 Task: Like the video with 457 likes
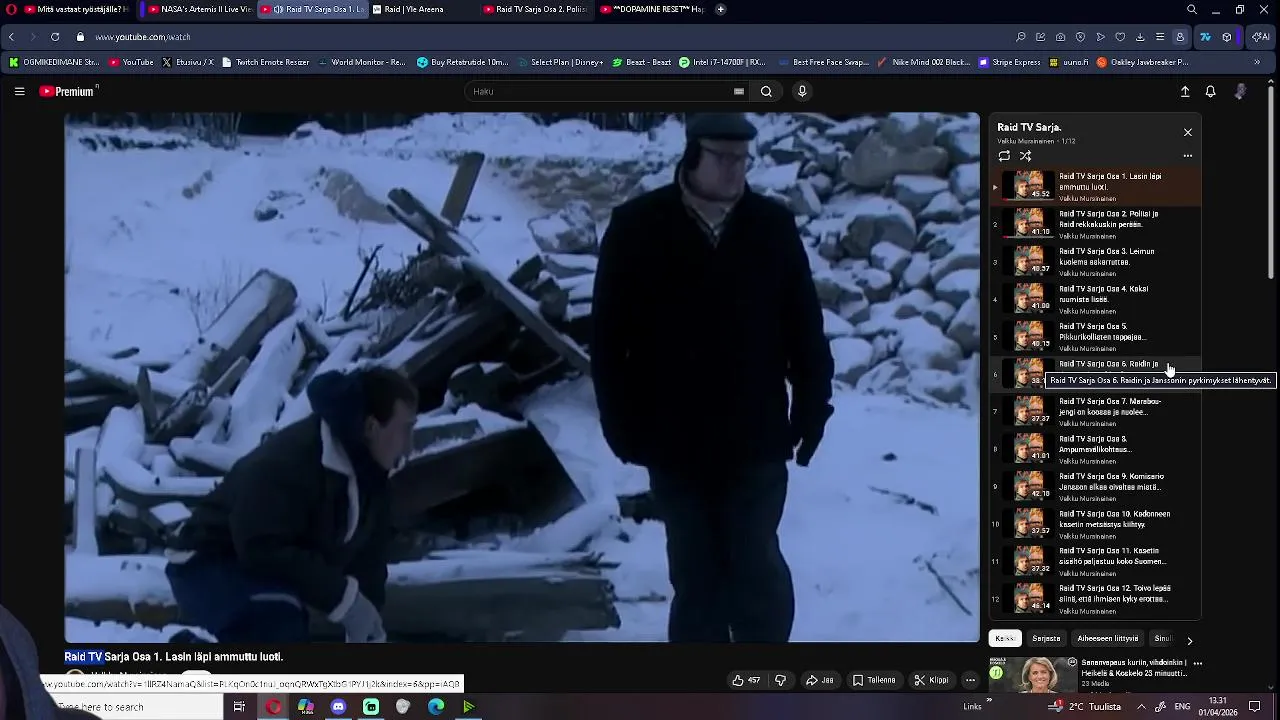(746, 680)
